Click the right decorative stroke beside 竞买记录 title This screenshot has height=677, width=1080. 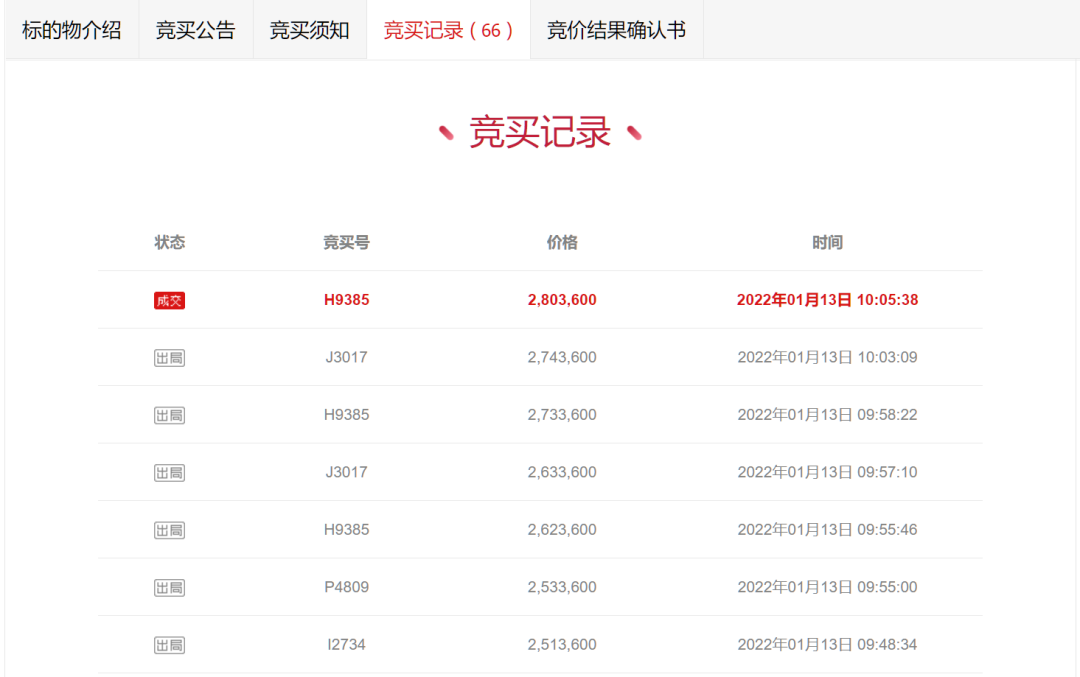point(633,131)
